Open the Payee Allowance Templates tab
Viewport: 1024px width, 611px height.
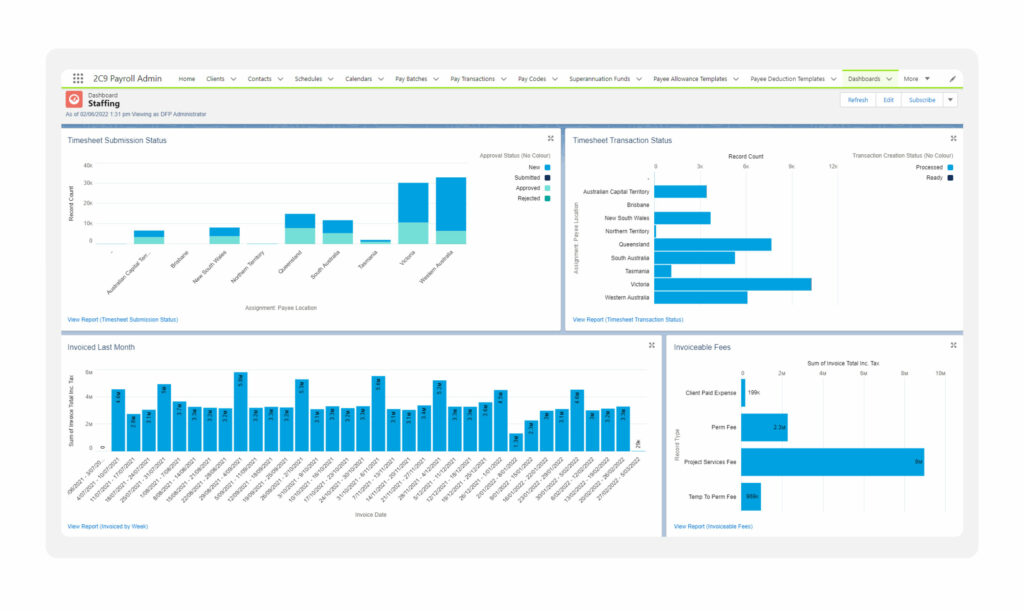pos(690,79)
